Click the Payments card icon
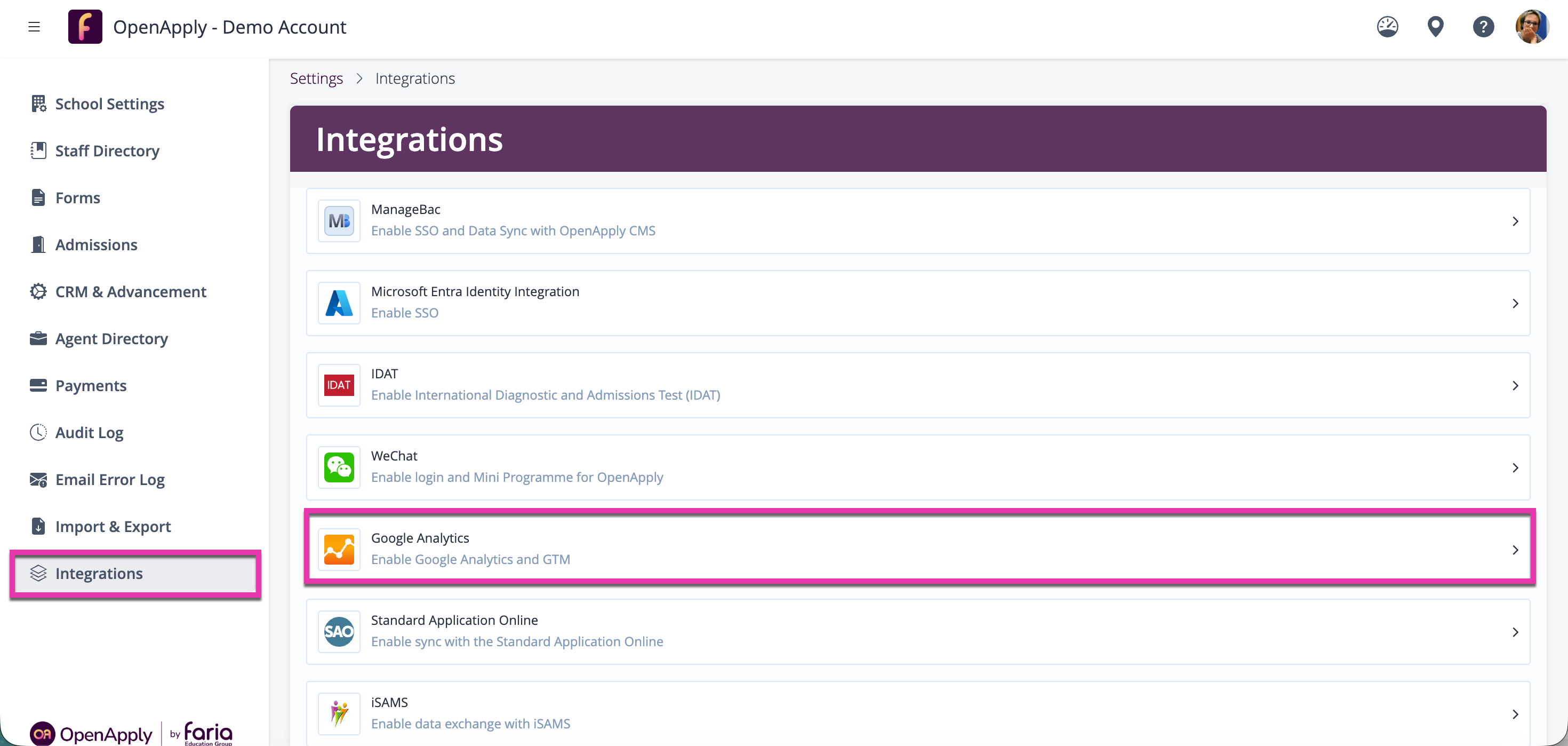The image size is (1568, 746). [38, 385]
